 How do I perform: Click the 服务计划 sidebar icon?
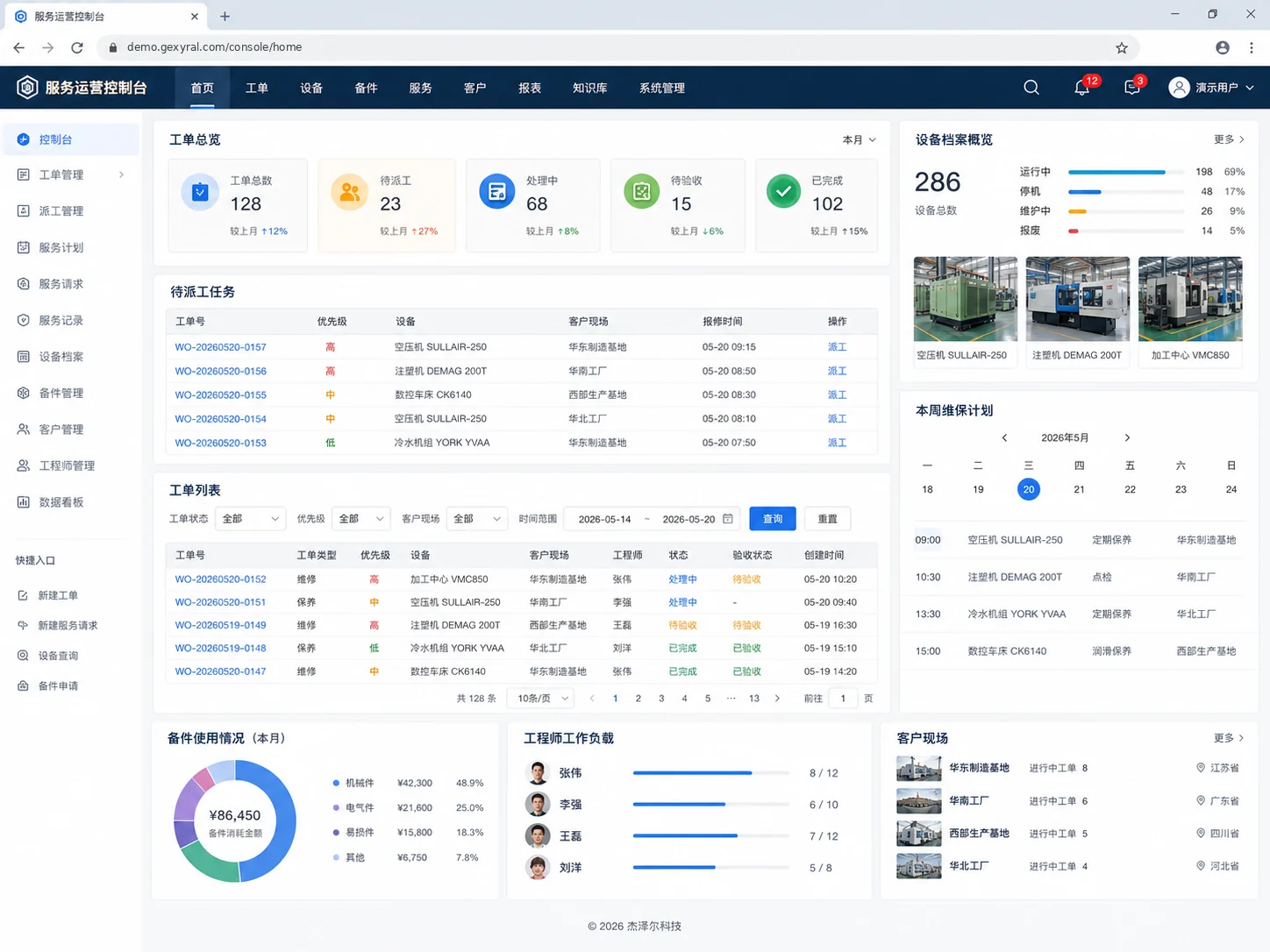24,247
